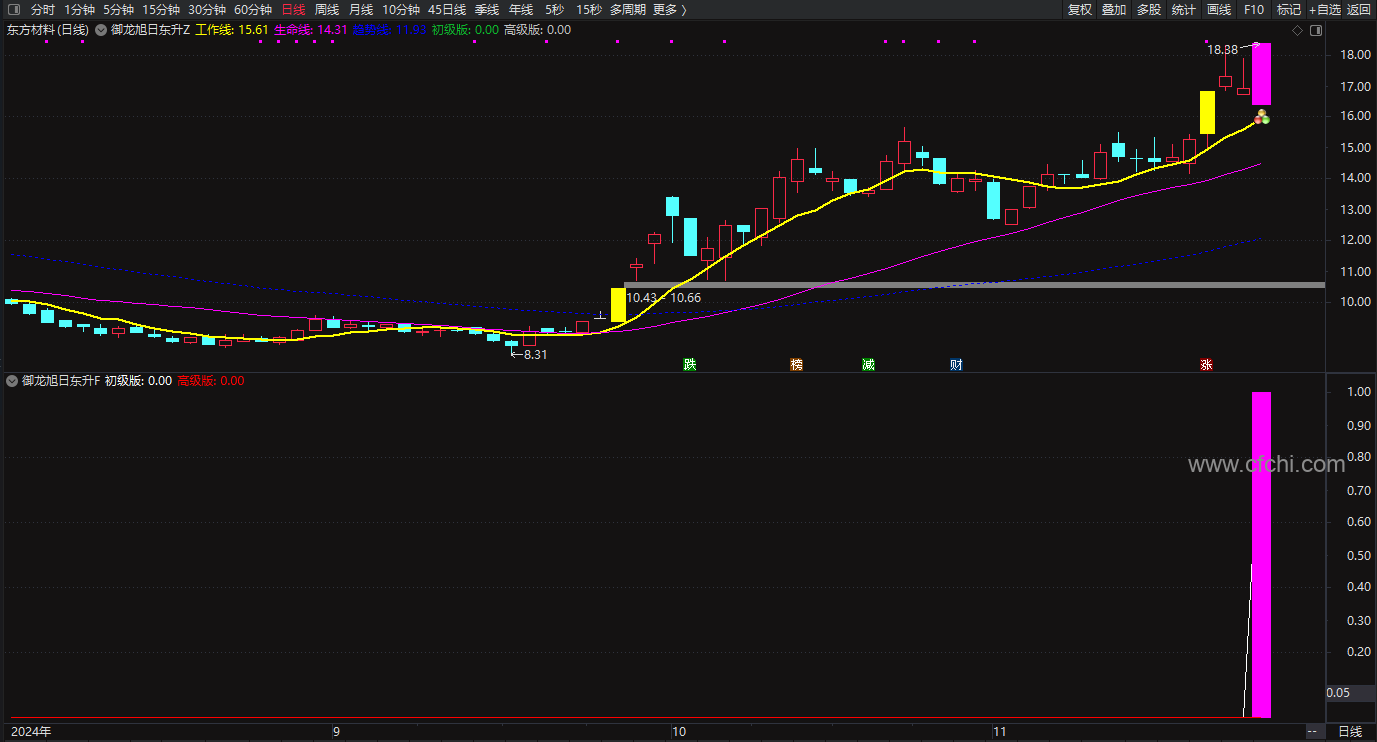The height and width of the screenshot is (742, 1377).
Task: Select the 15秒 period tab
Action: pos(589,9)
